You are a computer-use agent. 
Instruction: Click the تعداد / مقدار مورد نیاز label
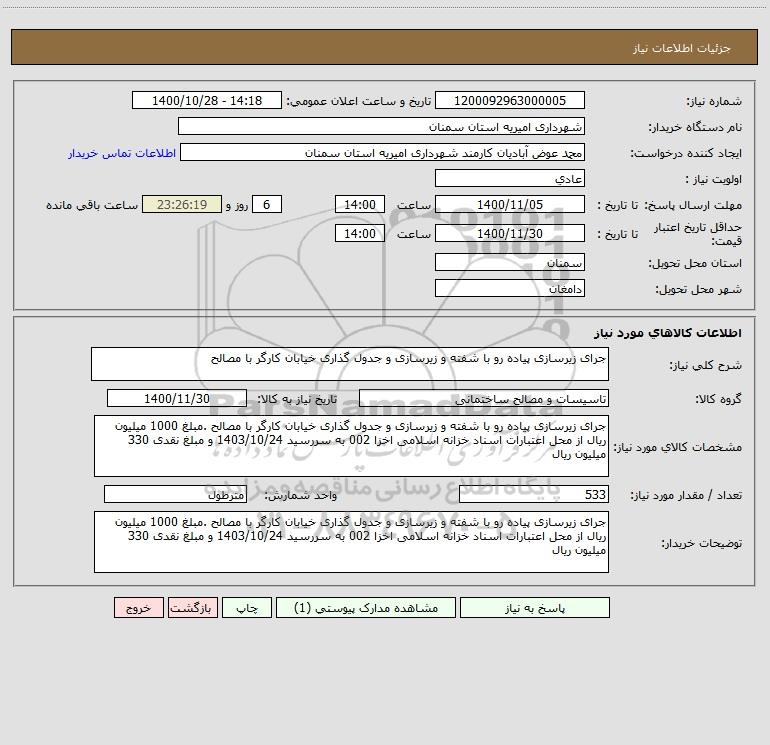[686, 495]
